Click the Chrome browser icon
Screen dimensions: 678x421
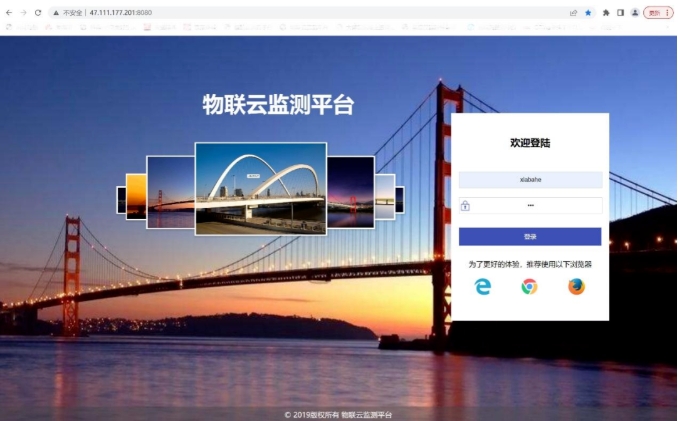coord(529,287)
